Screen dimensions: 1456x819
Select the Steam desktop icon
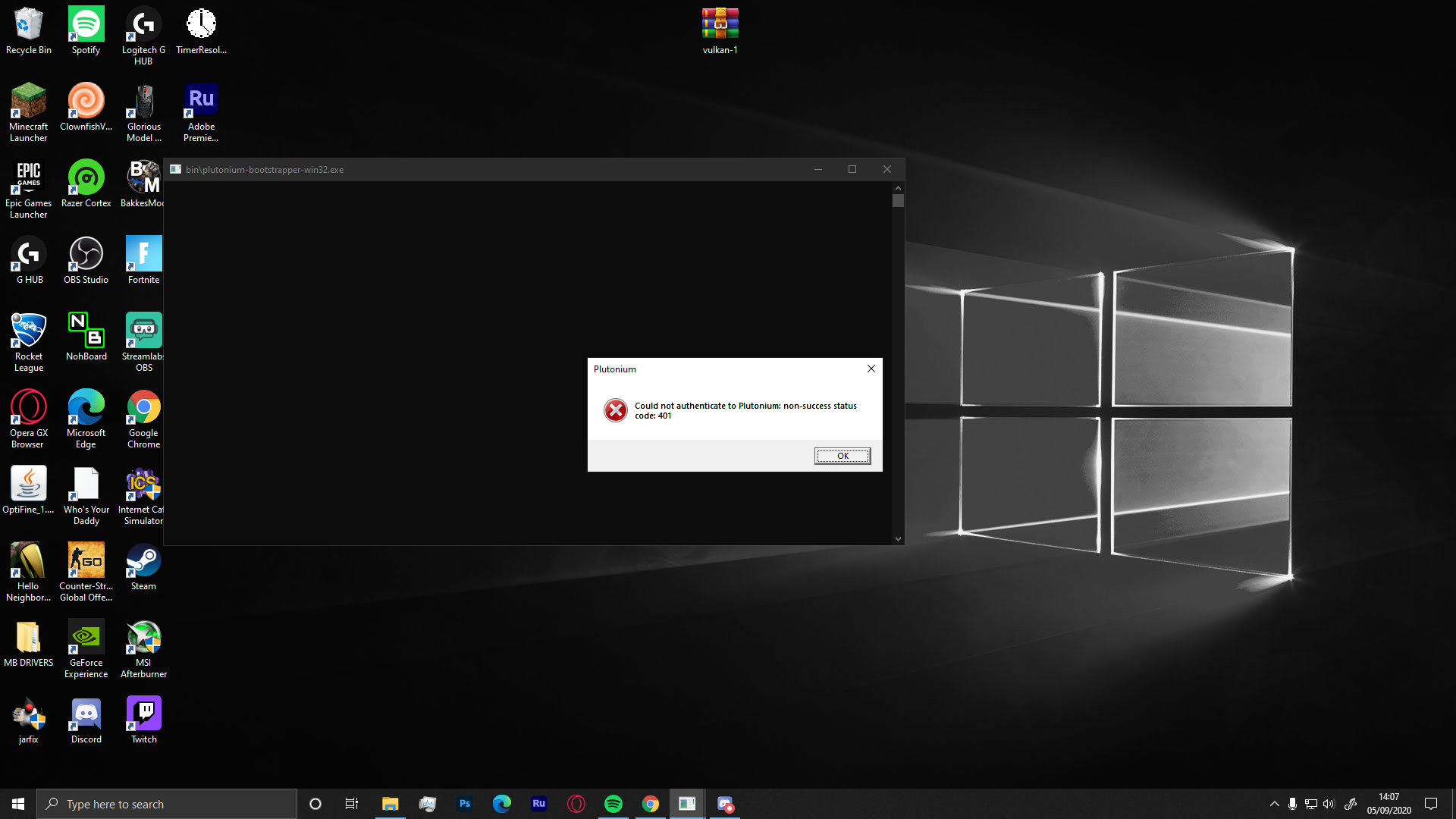pos(143,567)
